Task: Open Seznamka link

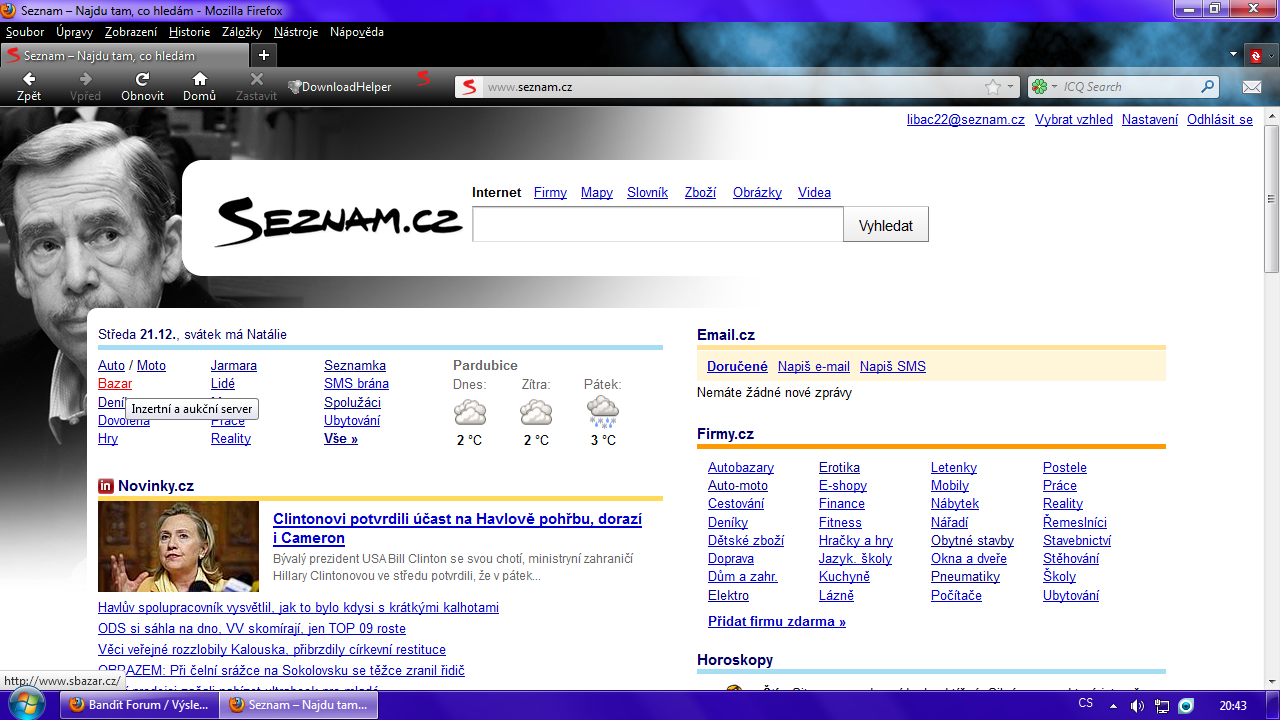Action: pos(355,365)
